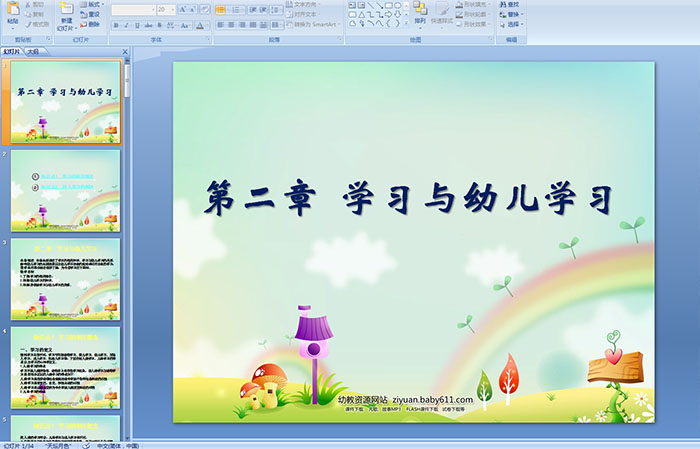Click Convert to SmartArt button
The width and height of the screenshot is (700, 449).
[313, 24]
